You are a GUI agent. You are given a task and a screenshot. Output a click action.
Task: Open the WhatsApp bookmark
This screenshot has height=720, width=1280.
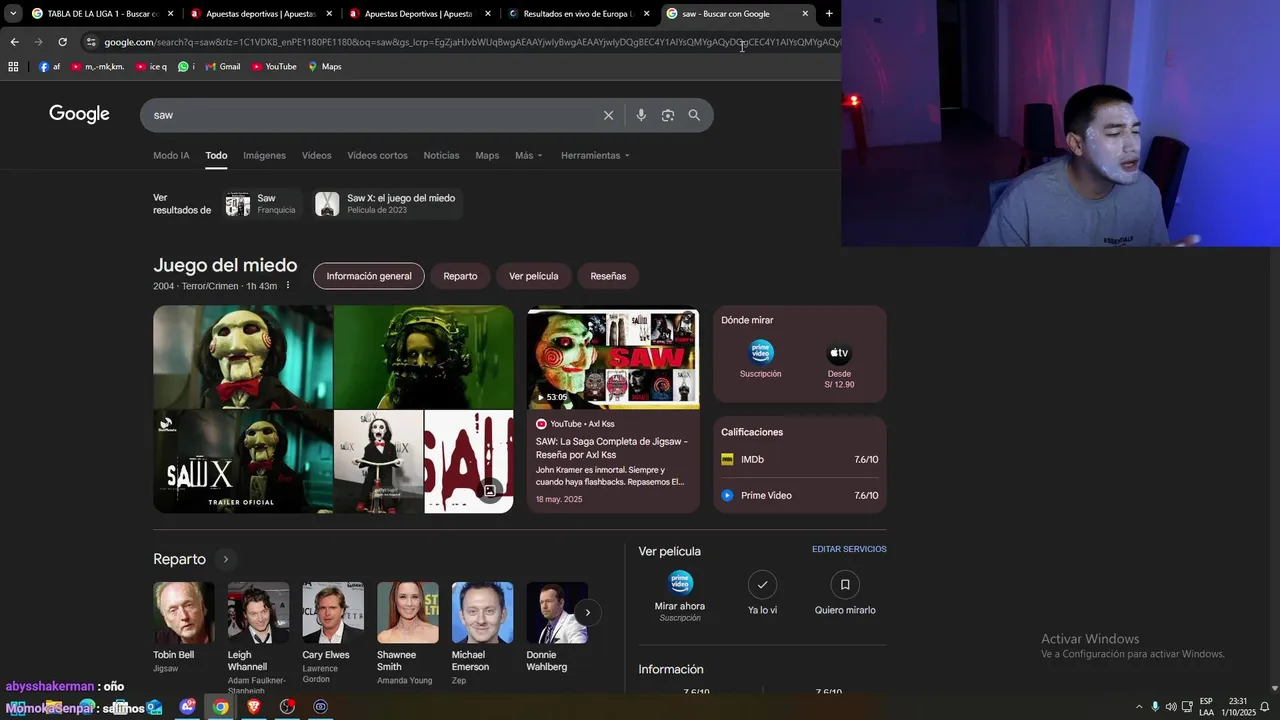tap(186, 67)
